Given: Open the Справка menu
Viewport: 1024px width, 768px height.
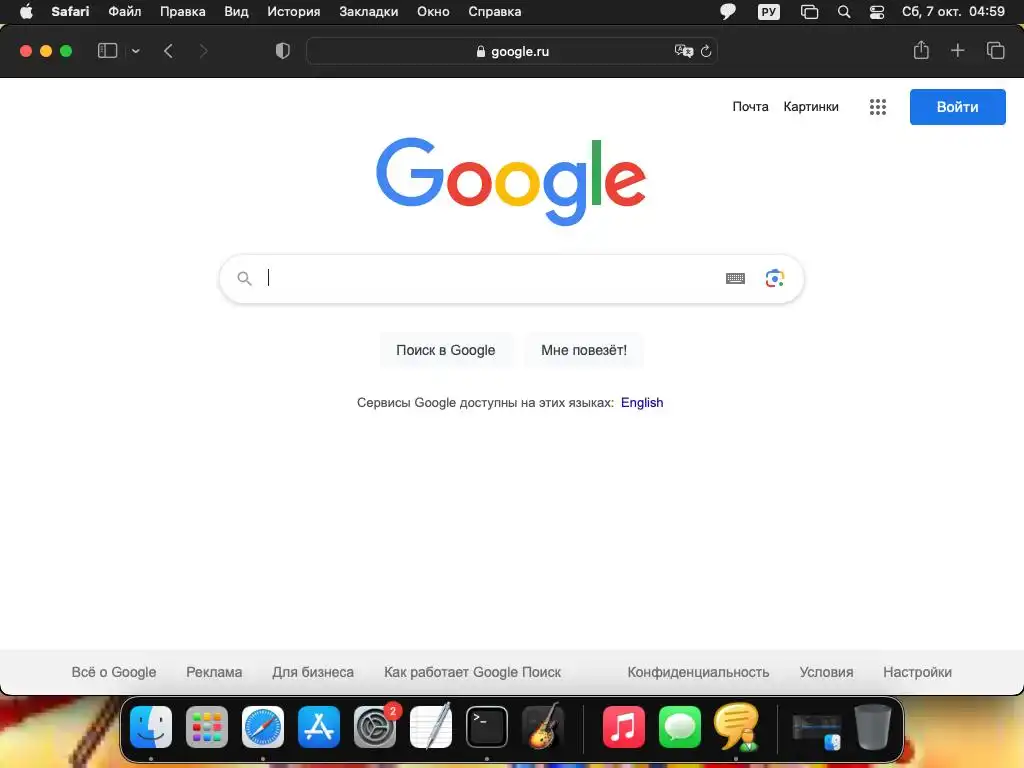Looking at the screenshot, I should (x=494, y=12).
